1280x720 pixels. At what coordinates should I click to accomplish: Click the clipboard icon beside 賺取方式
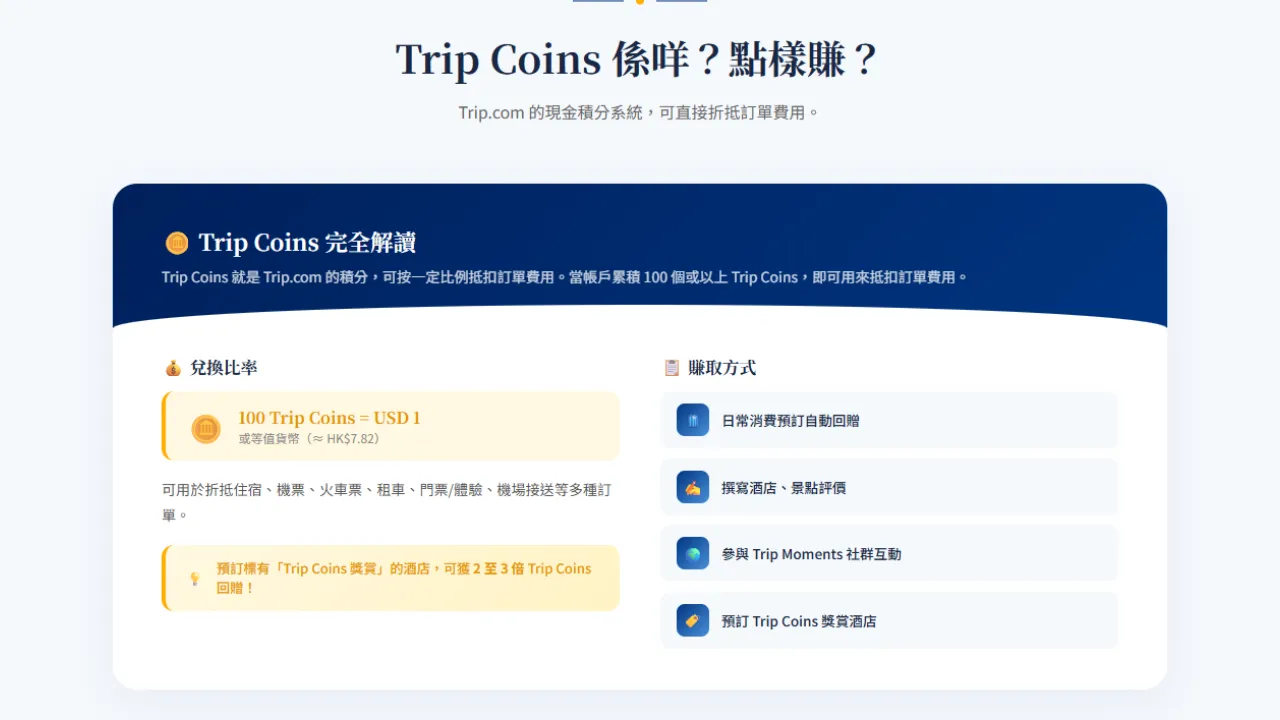pos(672,368)
